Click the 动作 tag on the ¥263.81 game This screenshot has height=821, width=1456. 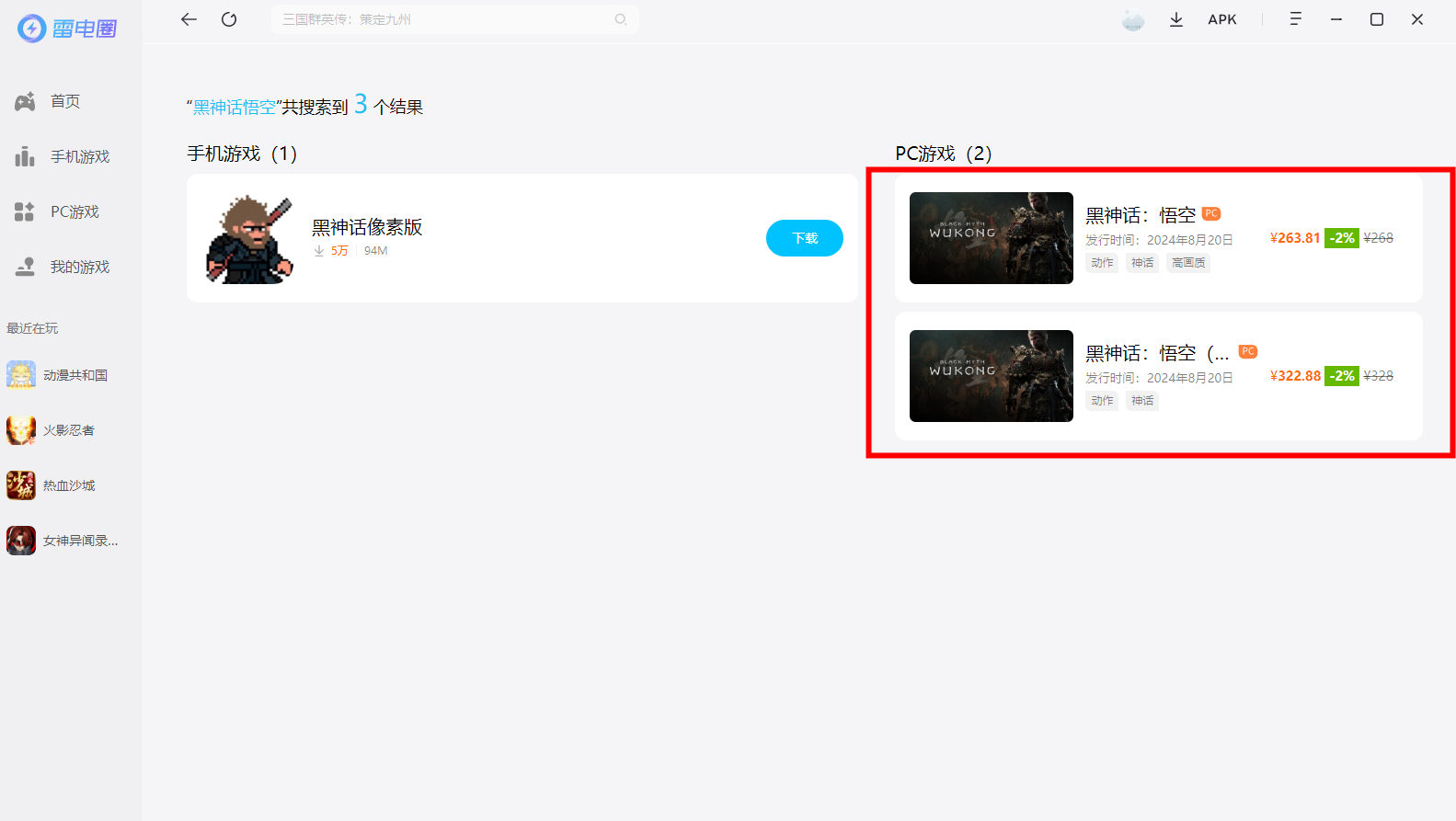click(1102, 263)
